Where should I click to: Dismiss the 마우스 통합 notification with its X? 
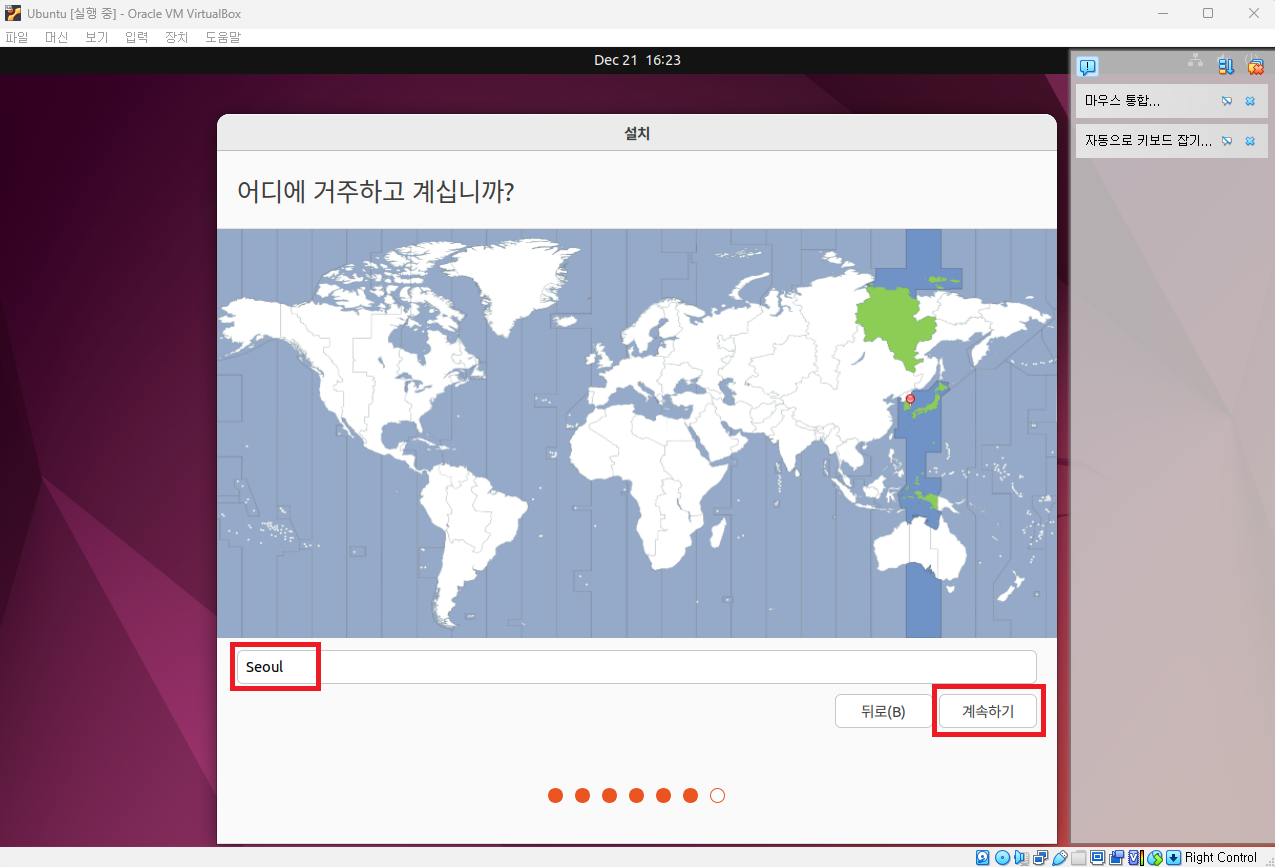(1250, 101)
